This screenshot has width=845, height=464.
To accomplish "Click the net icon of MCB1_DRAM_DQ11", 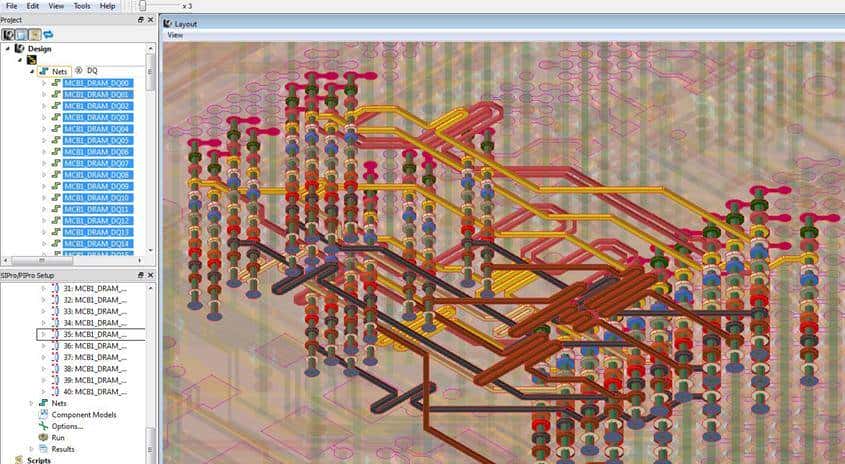I will [56, 209].
